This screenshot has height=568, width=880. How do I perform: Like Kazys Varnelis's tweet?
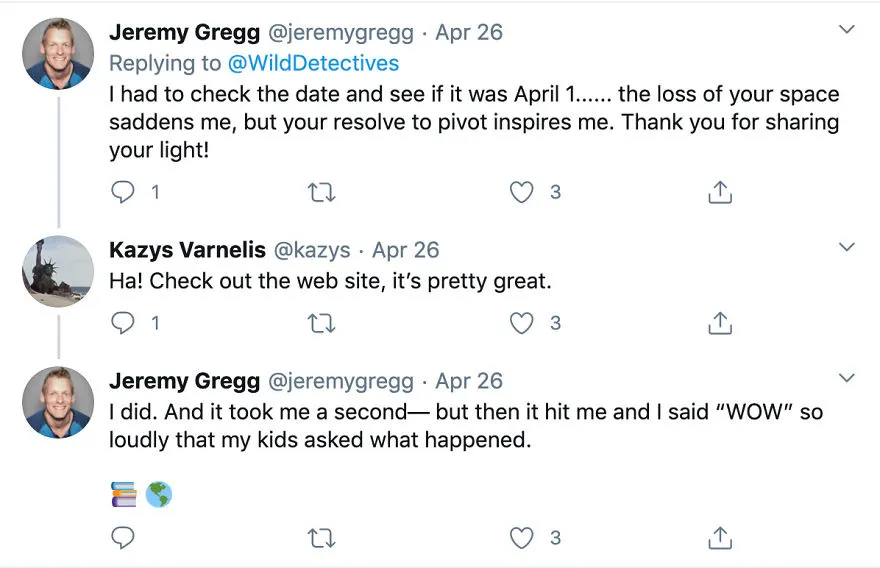pos(521,323)
